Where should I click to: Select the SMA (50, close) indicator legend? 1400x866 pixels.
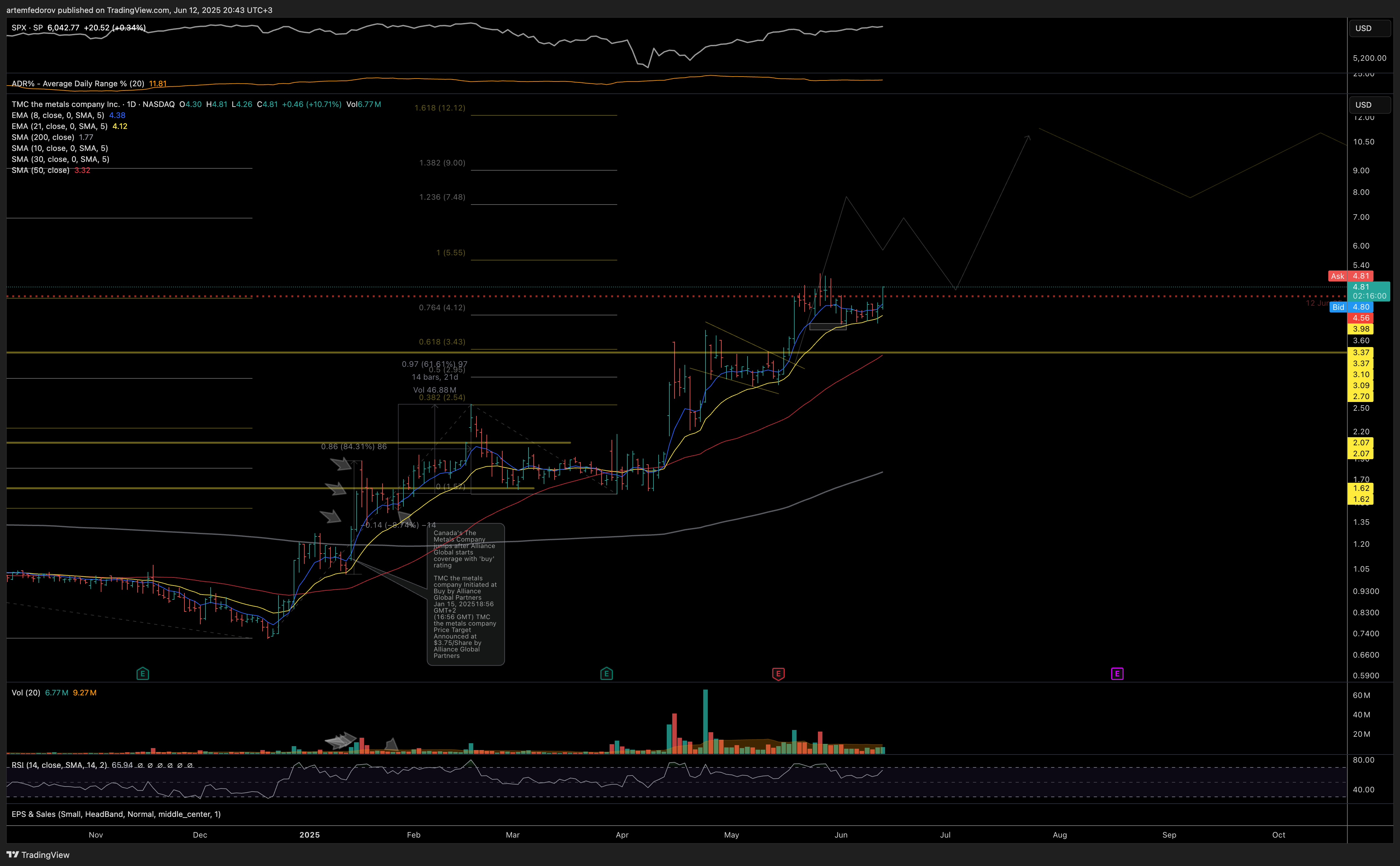[41, 170]
